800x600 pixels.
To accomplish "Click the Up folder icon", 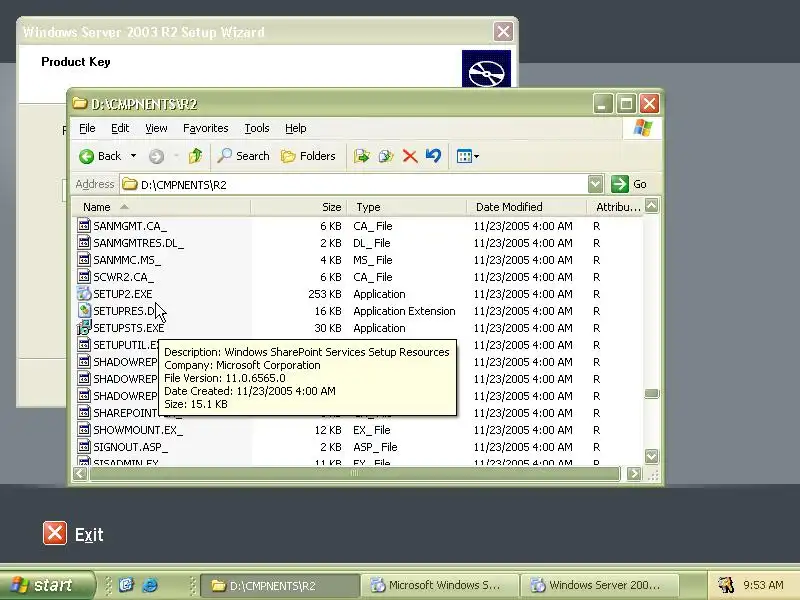I will tap(195, 156).
